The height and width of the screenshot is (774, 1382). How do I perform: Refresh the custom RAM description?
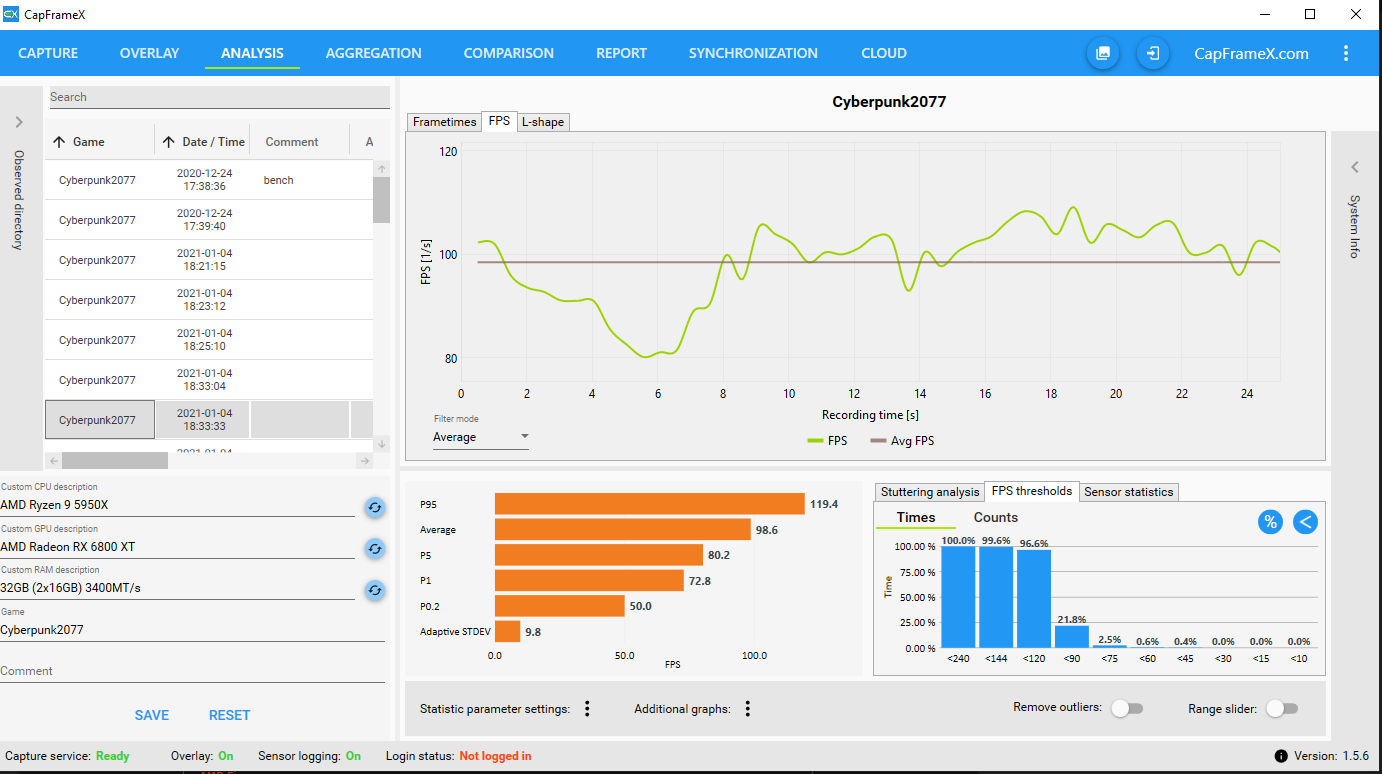point(375,590)
